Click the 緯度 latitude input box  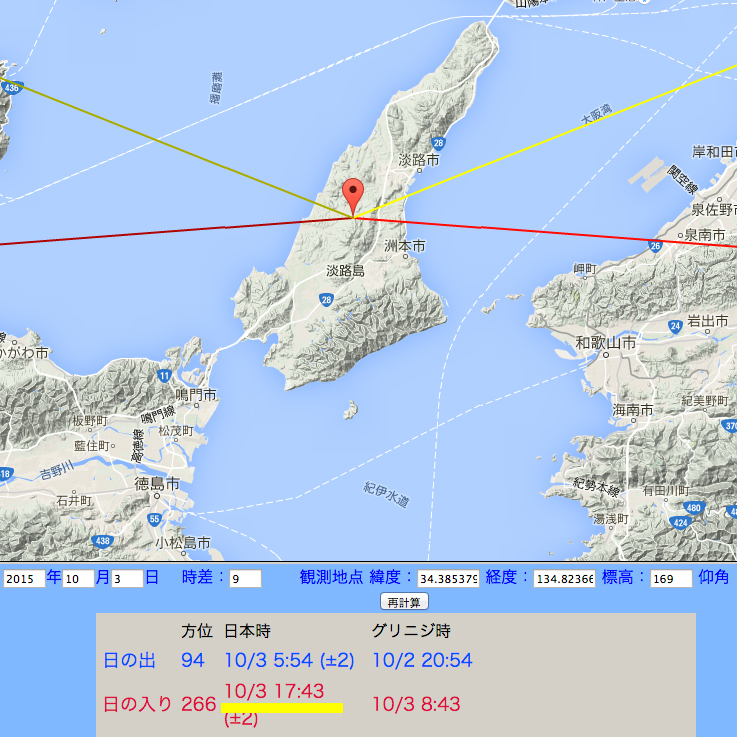tap(449, 578)
